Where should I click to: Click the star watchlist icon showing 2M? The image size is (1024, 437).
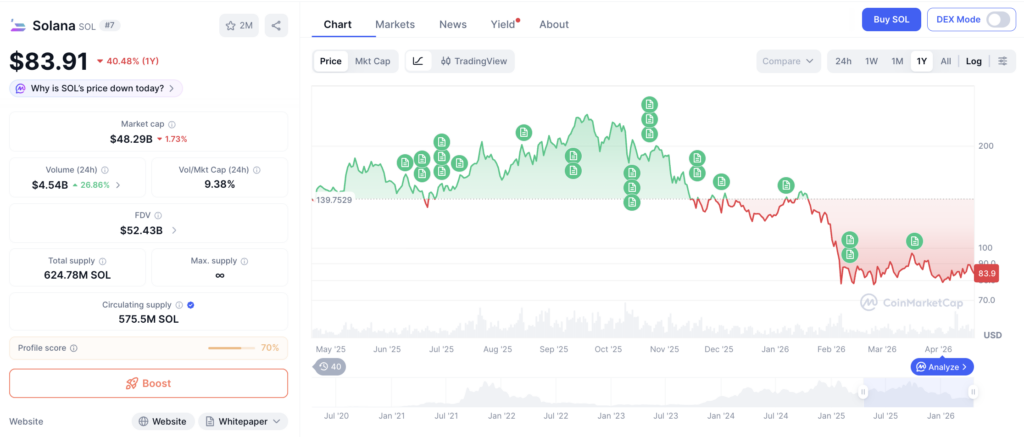click(239, 25)
